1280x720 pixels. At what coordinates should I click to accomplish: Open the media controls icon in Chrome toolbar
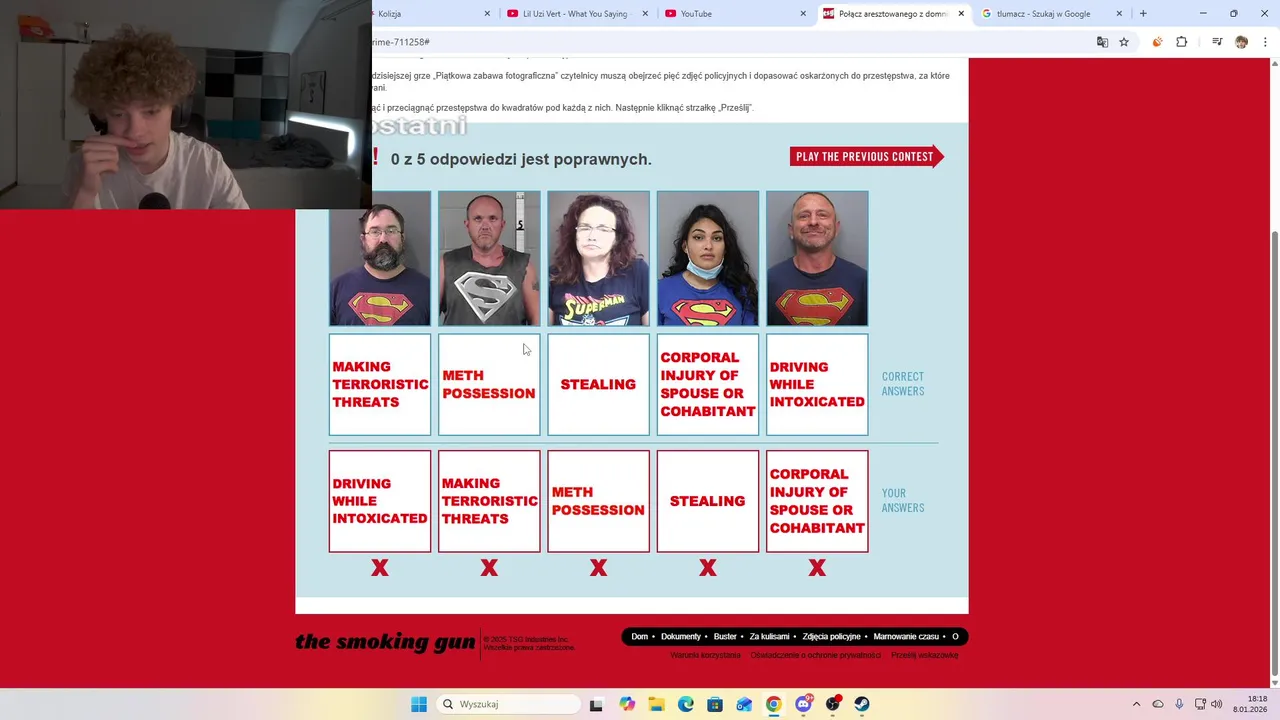point(1217,42)
